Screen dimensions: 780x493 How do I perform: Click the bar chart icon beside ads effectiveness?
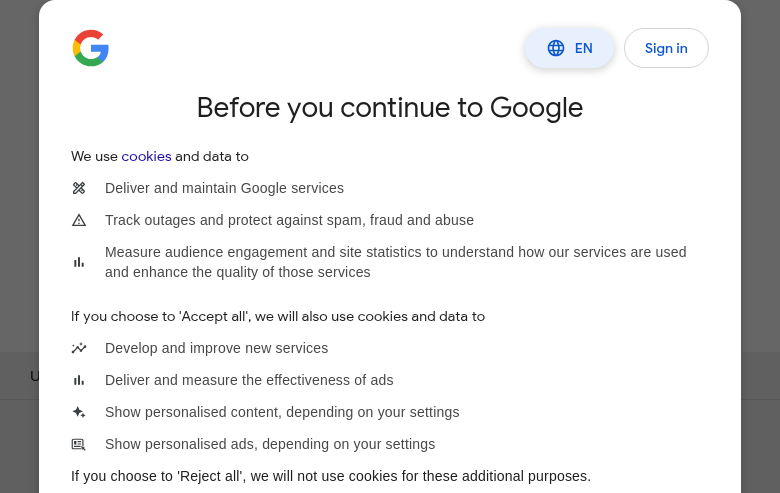tap(79, 380)
